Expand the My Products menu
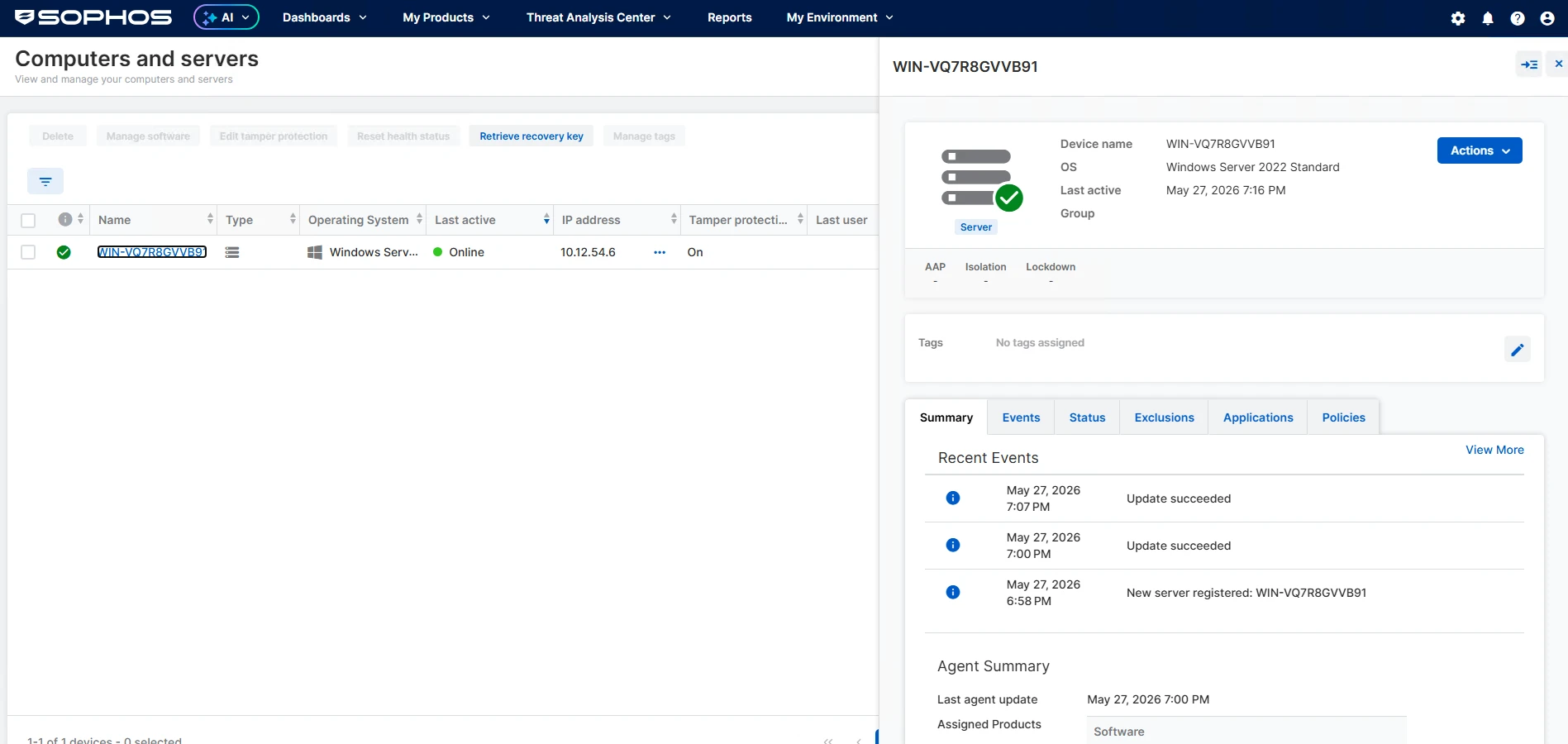The image size is (1568, 744). click(446, 17)
